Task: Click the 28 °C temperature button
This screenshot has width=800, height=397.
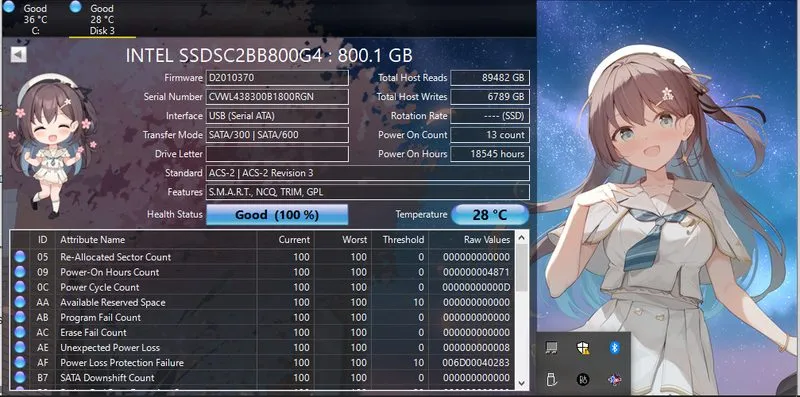Action: pos(490,215)
